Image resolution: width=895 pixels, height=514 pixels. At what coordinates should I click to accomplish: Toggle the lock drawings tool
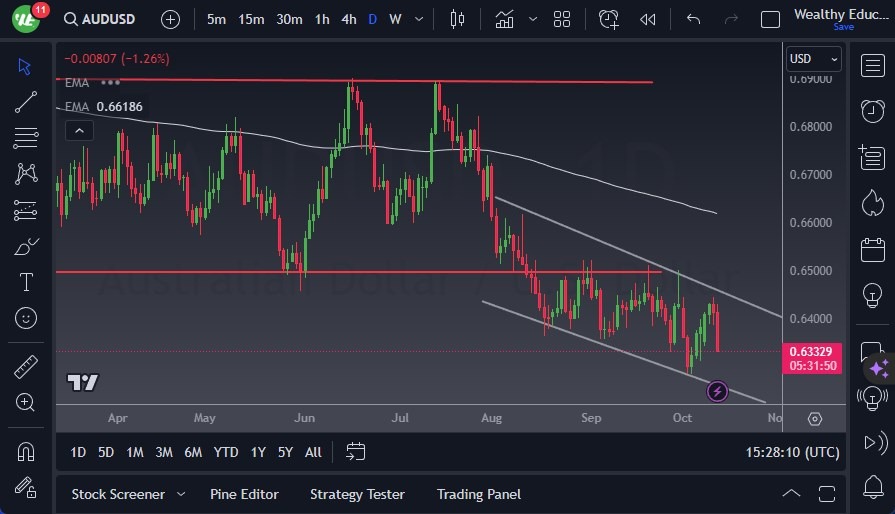coord(26,487)
